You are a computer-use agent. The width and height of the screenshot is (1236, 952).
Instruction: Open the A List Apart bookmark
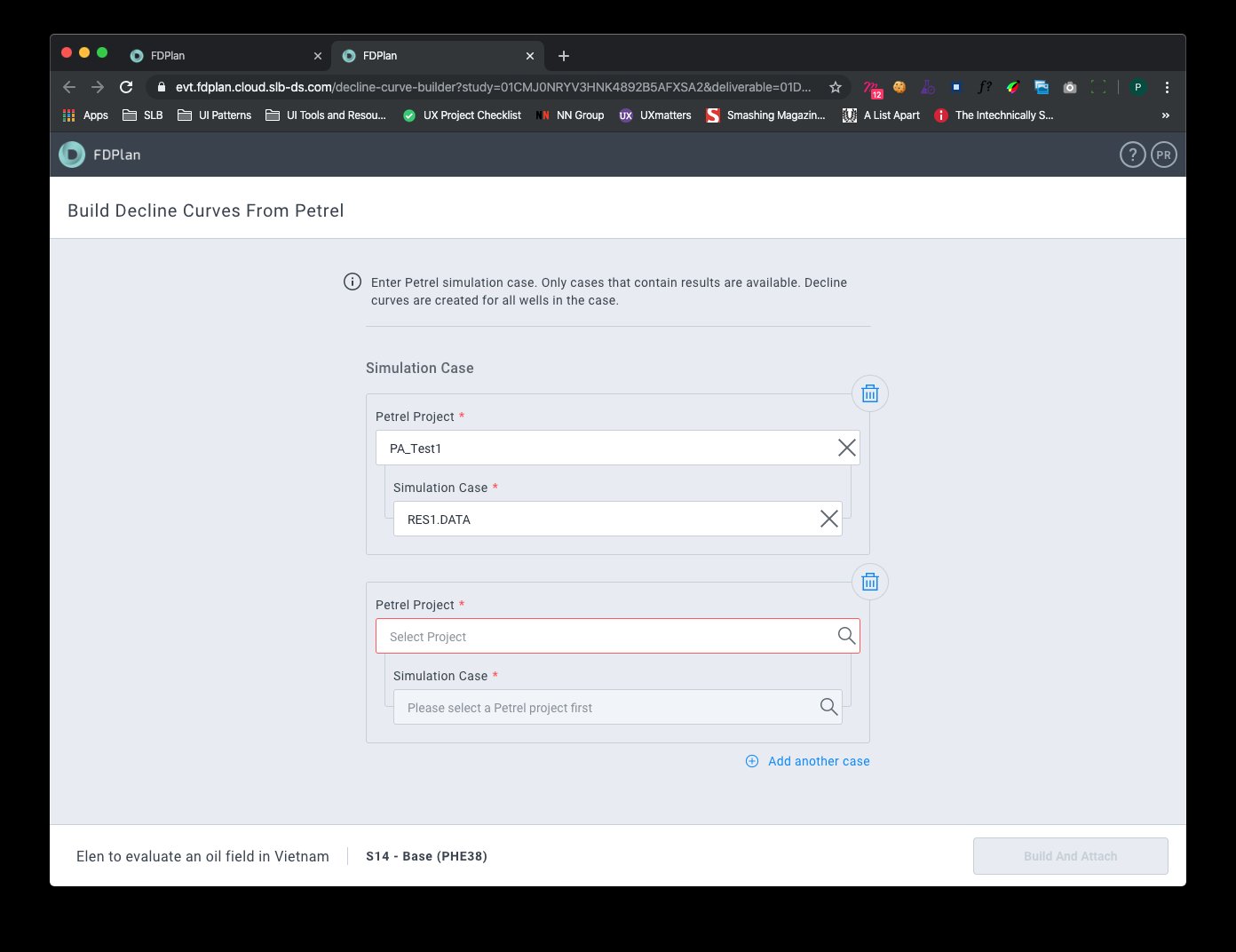(x=881, y=115)
